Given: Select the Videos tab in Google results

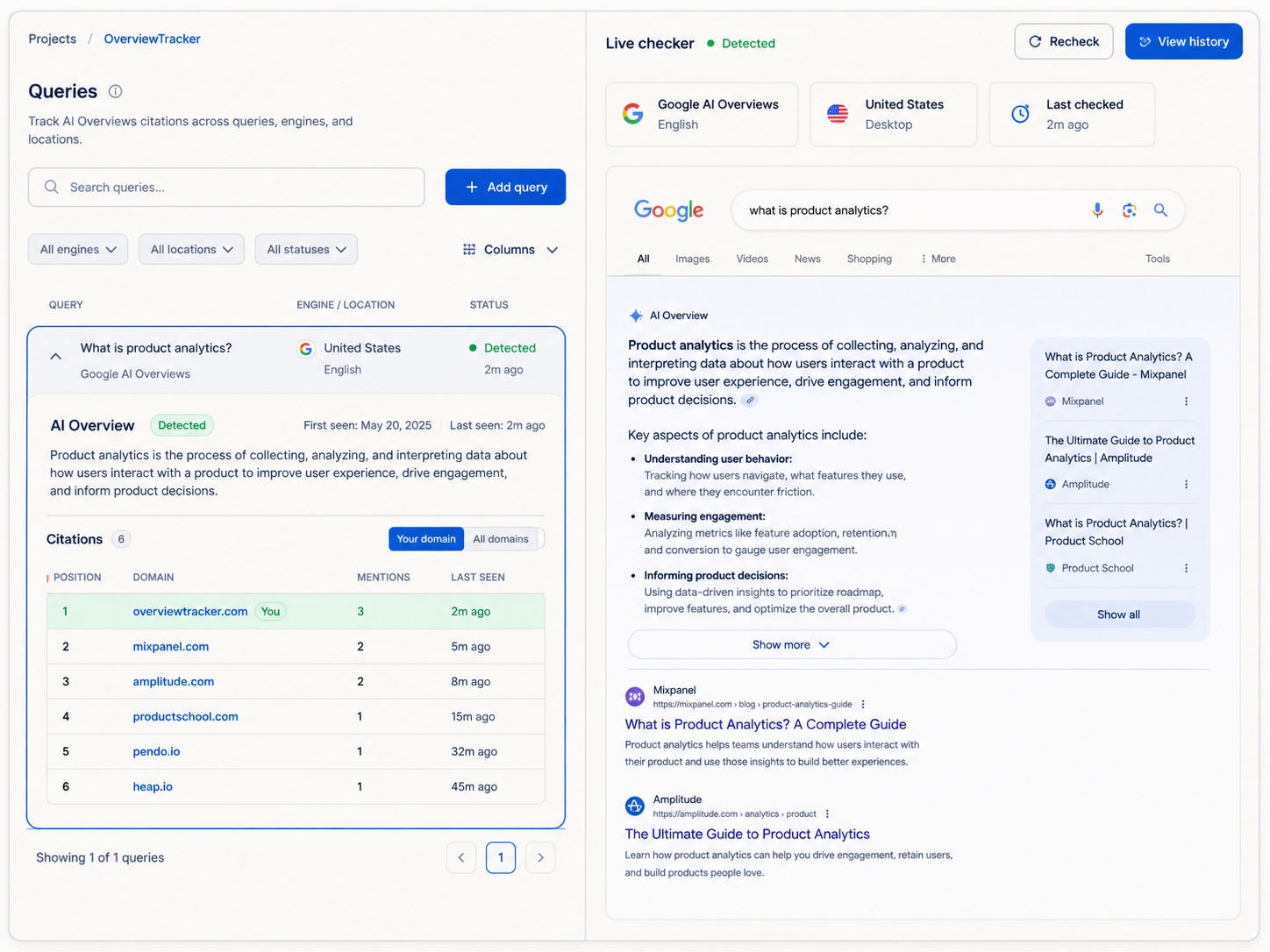Looking at the screenshot, I should coord(753,259).
